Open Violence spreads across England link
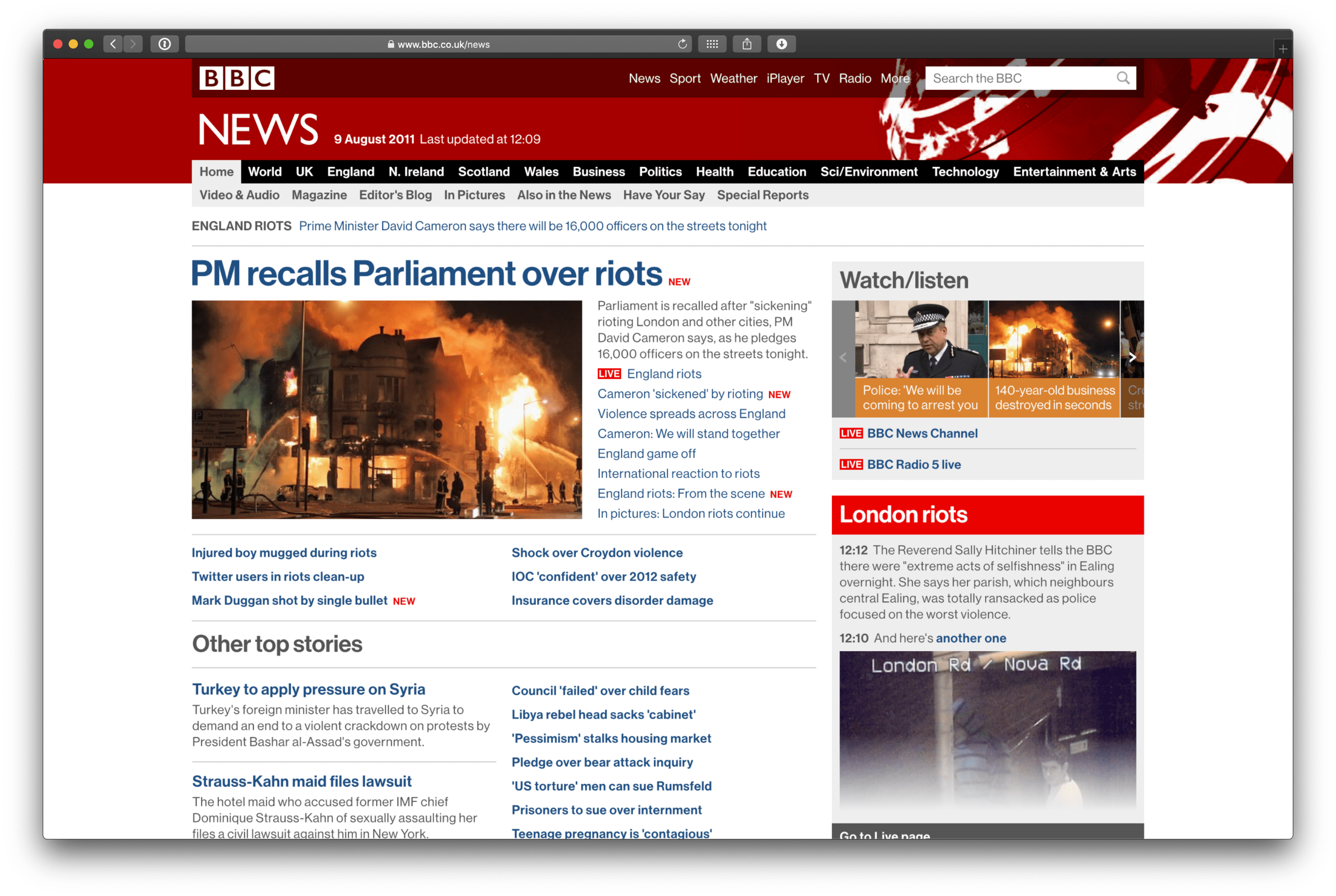 pos(691,414)
